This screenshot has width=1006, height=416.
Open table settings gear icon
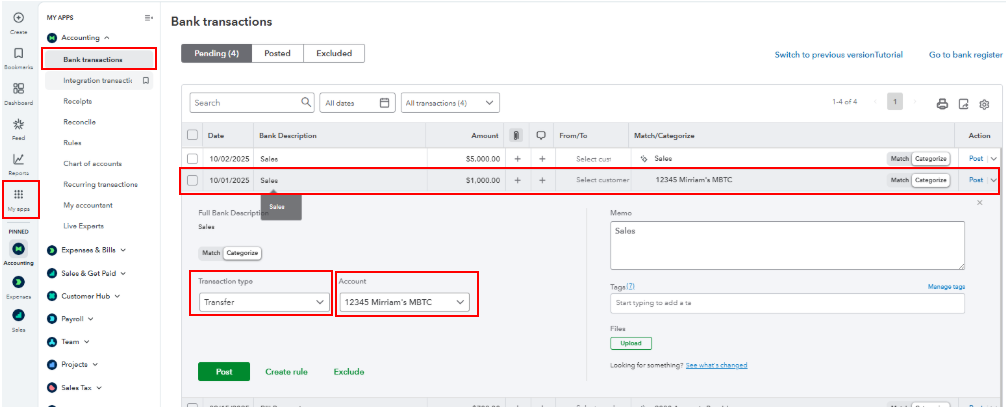[984, 103]
